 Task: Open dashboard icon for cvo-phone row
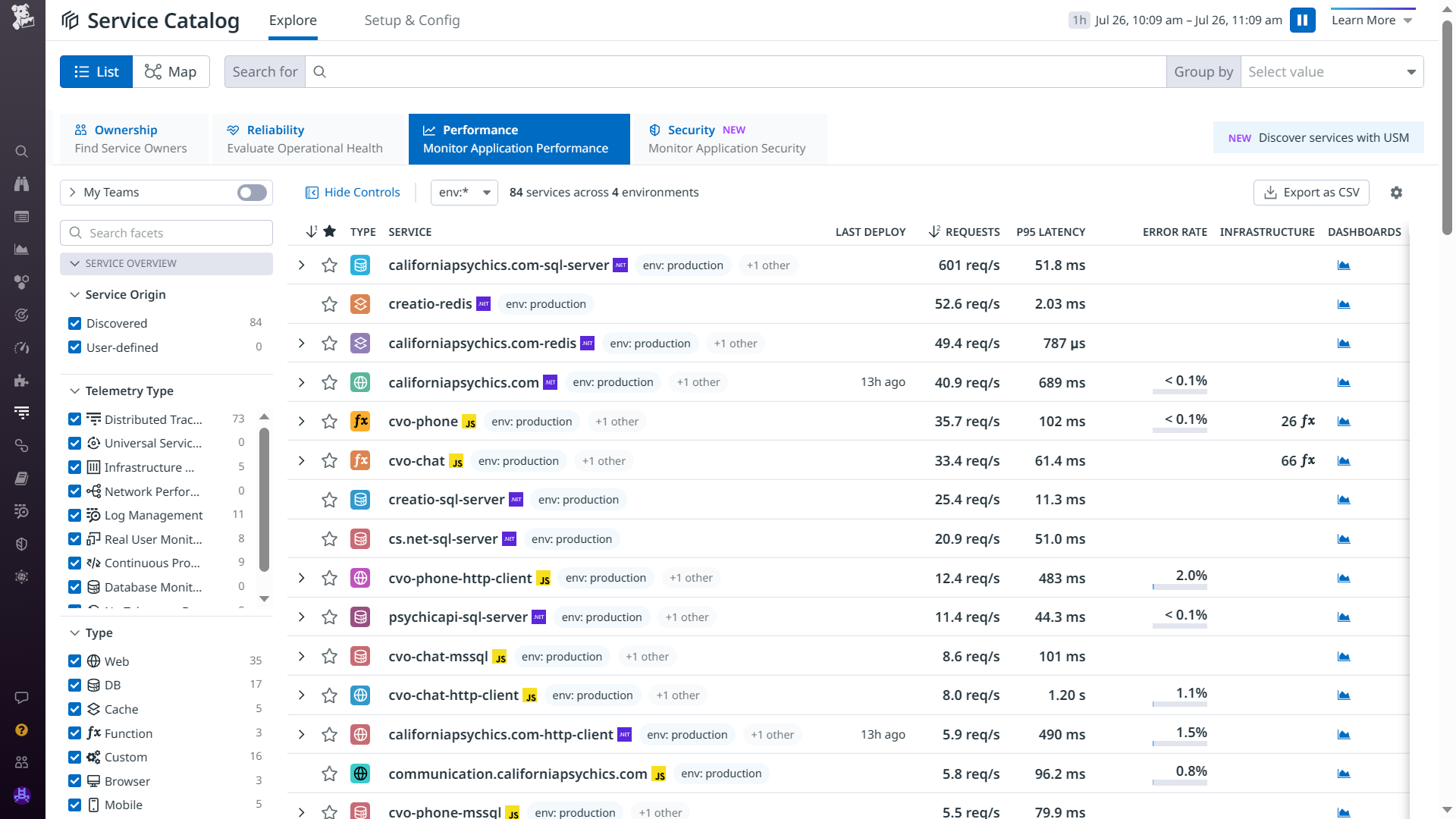point(1344,422)
